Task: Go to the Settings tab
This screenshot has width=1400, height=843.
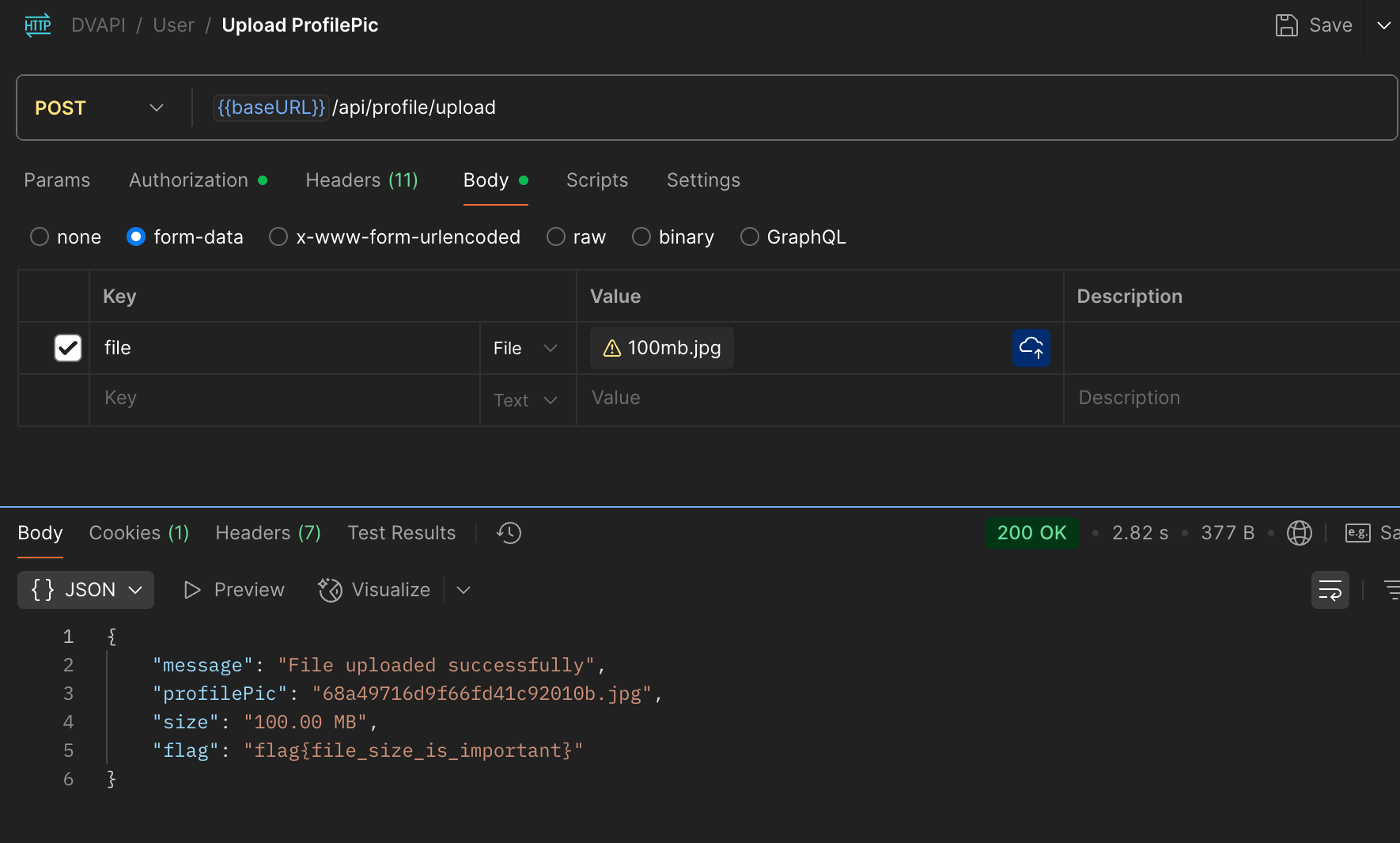Action: click(x=703, y=180)
